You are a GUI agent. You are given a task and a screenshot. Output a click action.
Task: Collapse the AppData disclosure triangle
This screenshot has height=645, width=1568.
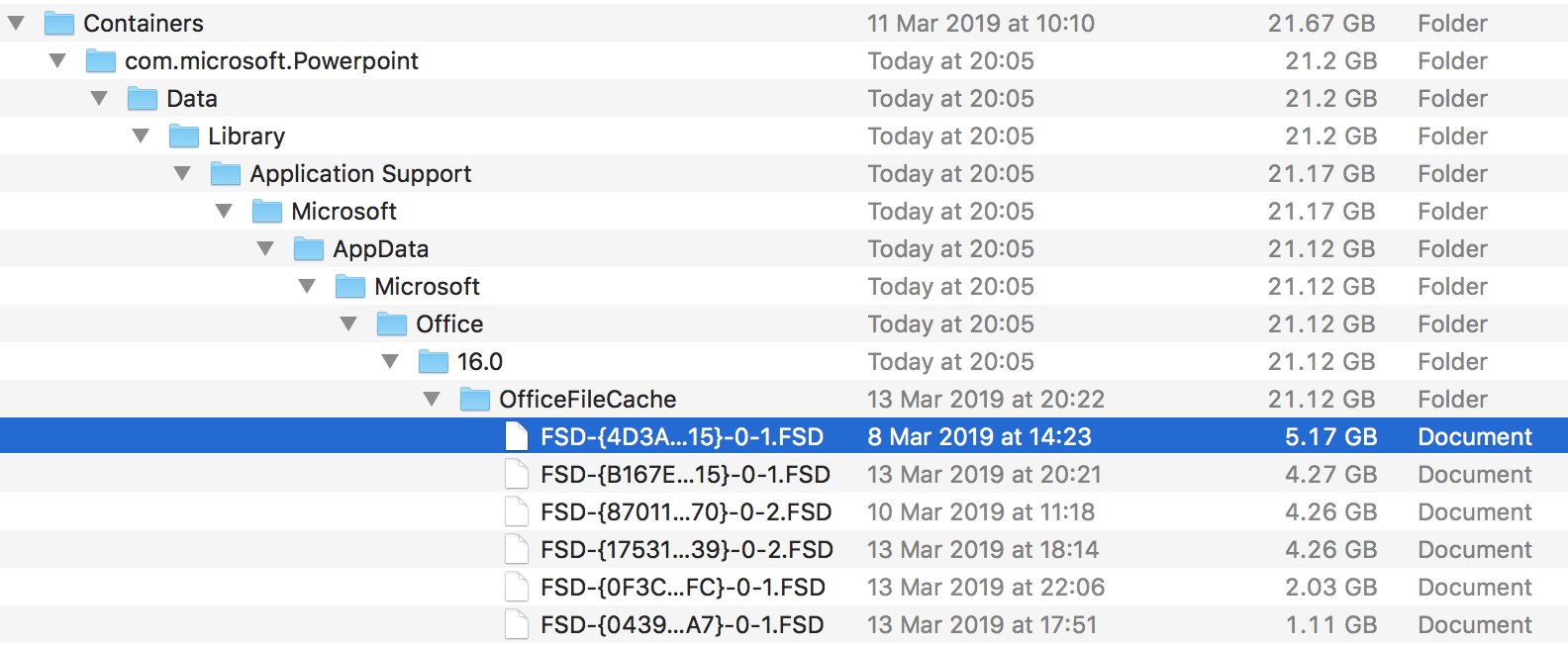(265, 248)
